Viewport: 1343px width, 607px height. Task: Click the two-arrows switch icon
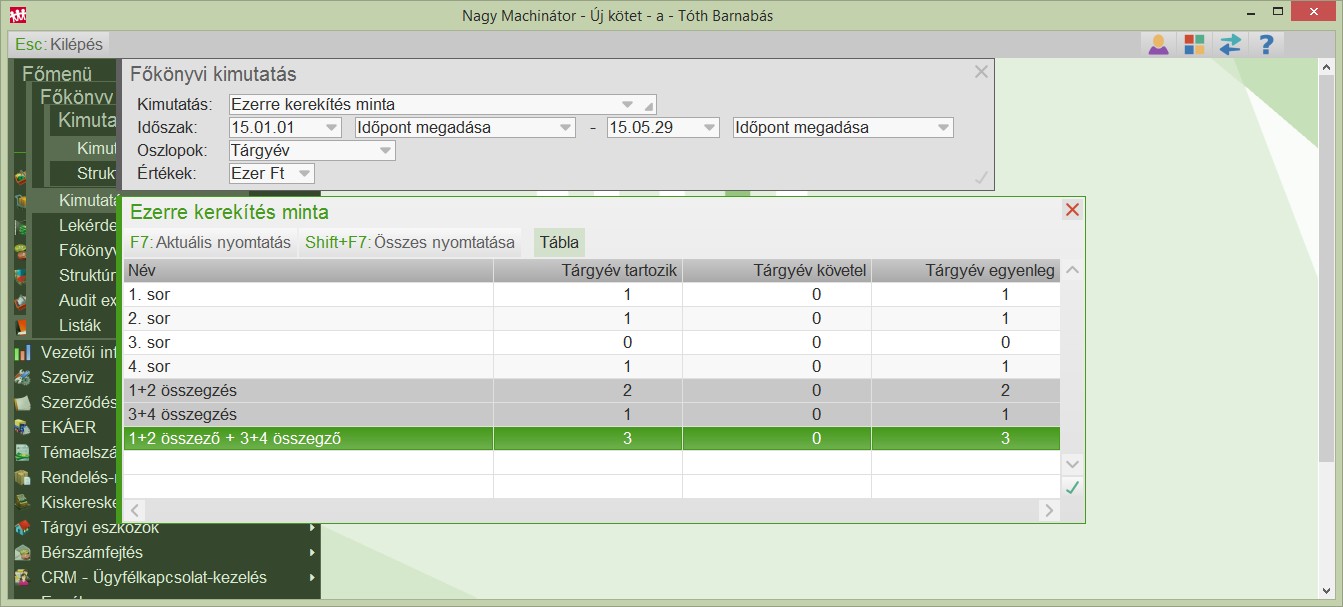point(1230,44)
